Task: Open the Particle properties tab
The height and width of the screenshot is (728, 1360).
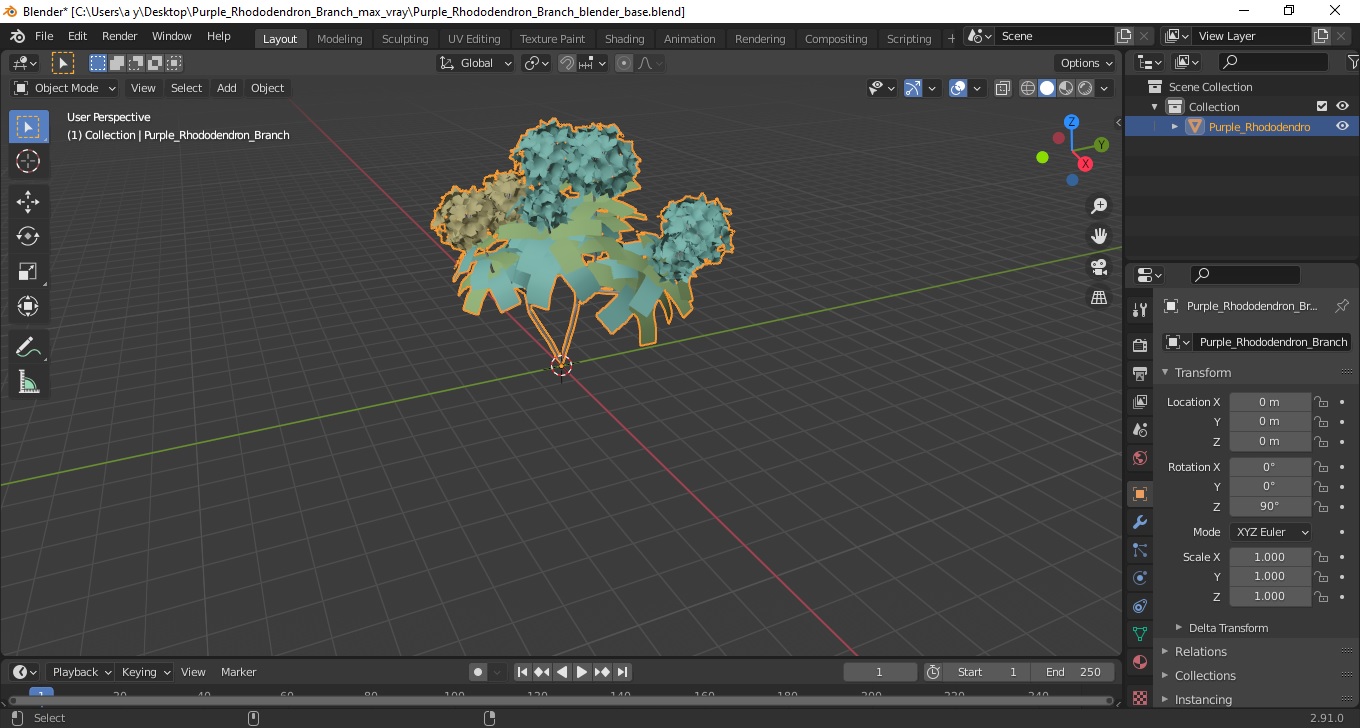Action: (1139, 550)
